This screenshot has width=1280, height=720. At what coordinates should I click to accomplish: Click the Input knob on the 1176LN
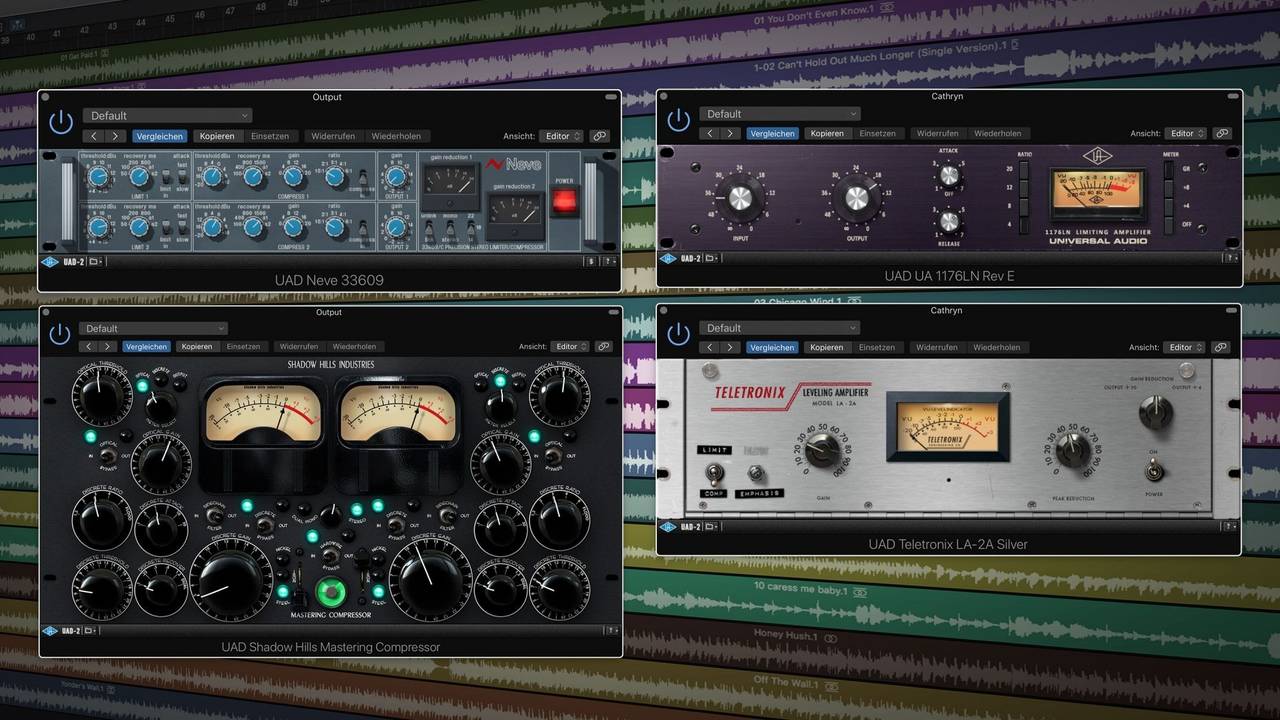[x=740, y=197]
